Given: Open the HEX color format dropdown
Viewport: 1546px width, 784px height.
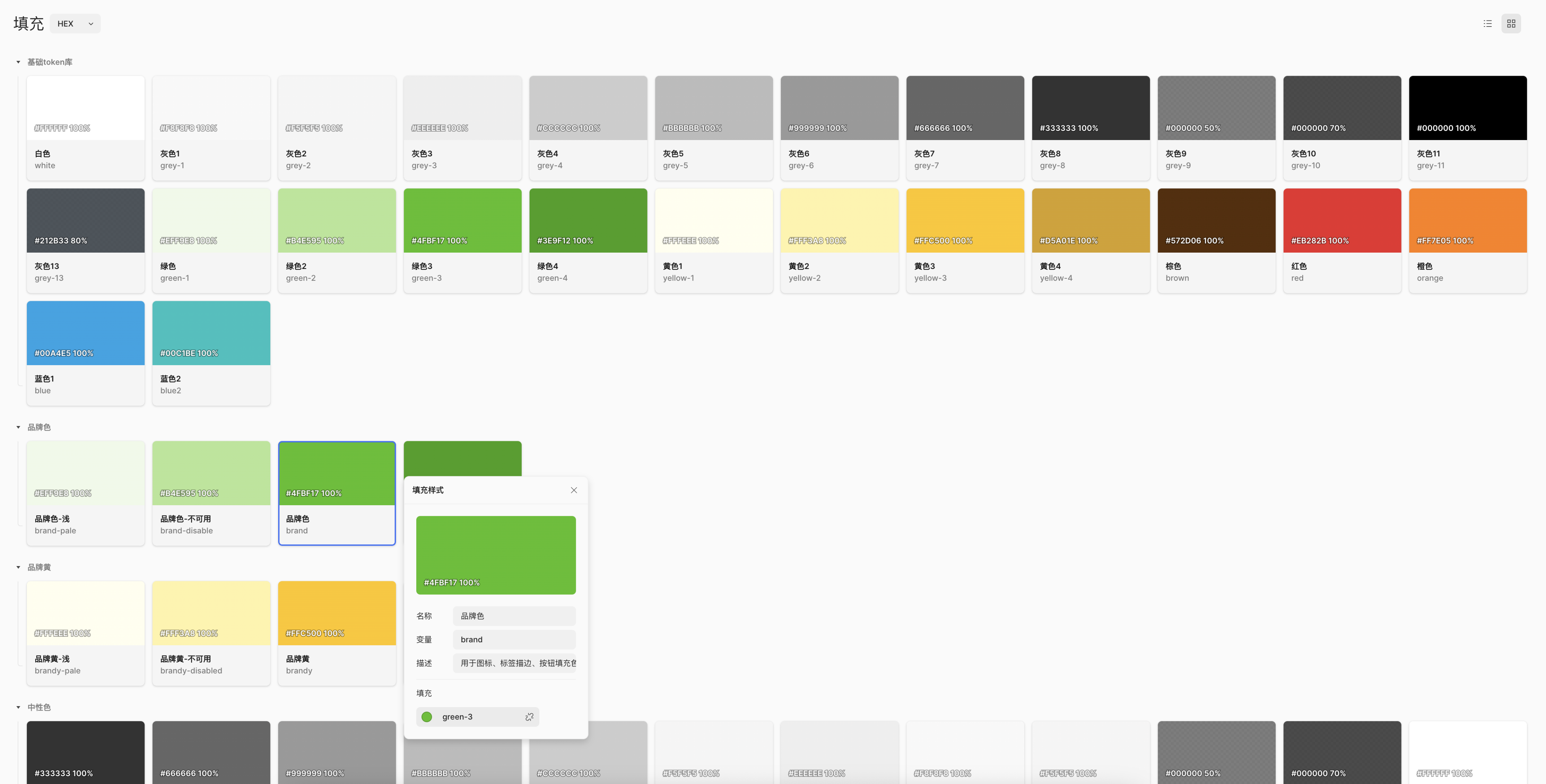Looking at the screenshot, I should click(75, 23).
